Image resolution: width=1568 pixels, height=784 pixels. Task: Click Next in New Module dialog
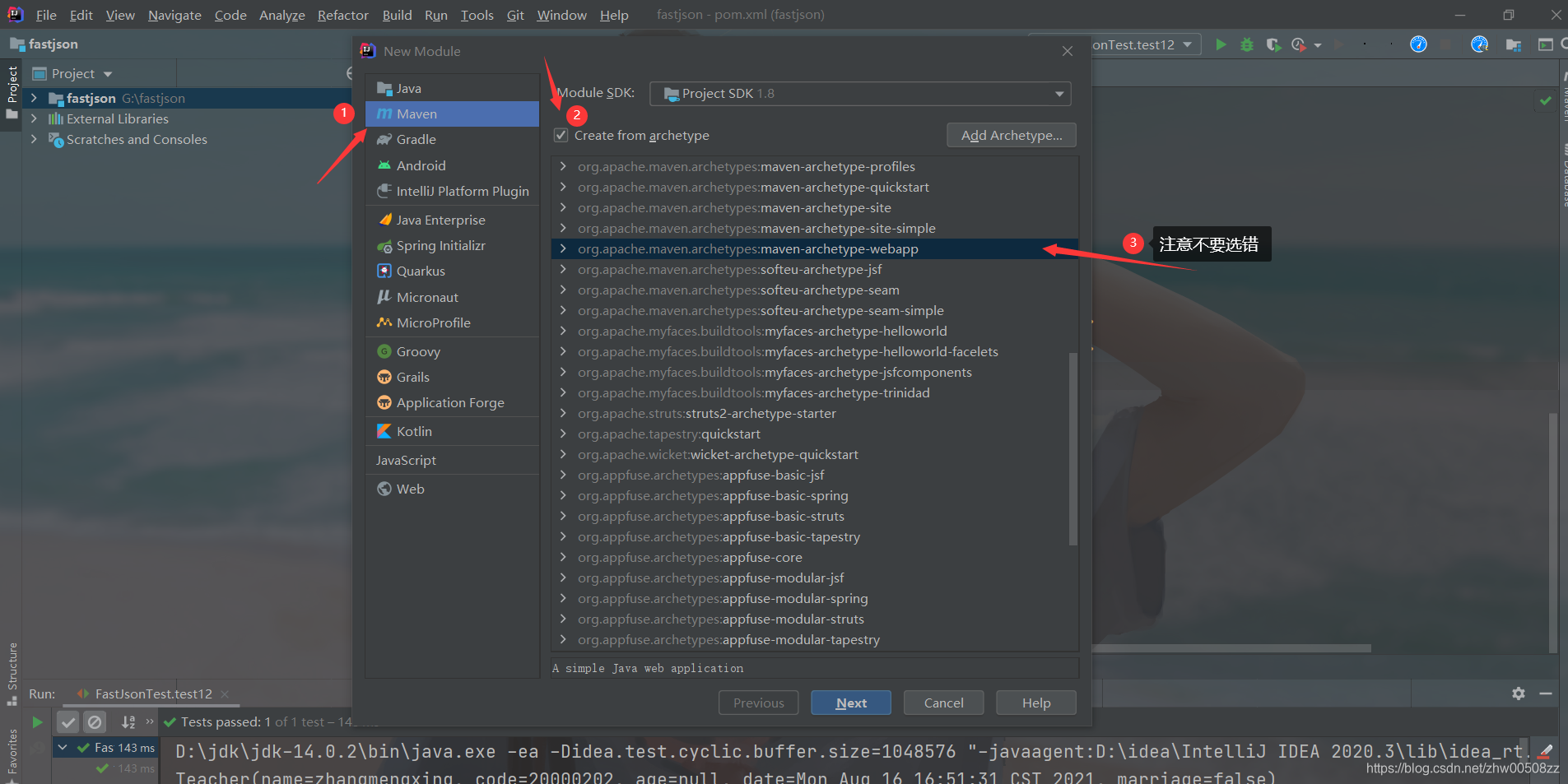click(851, 703)
